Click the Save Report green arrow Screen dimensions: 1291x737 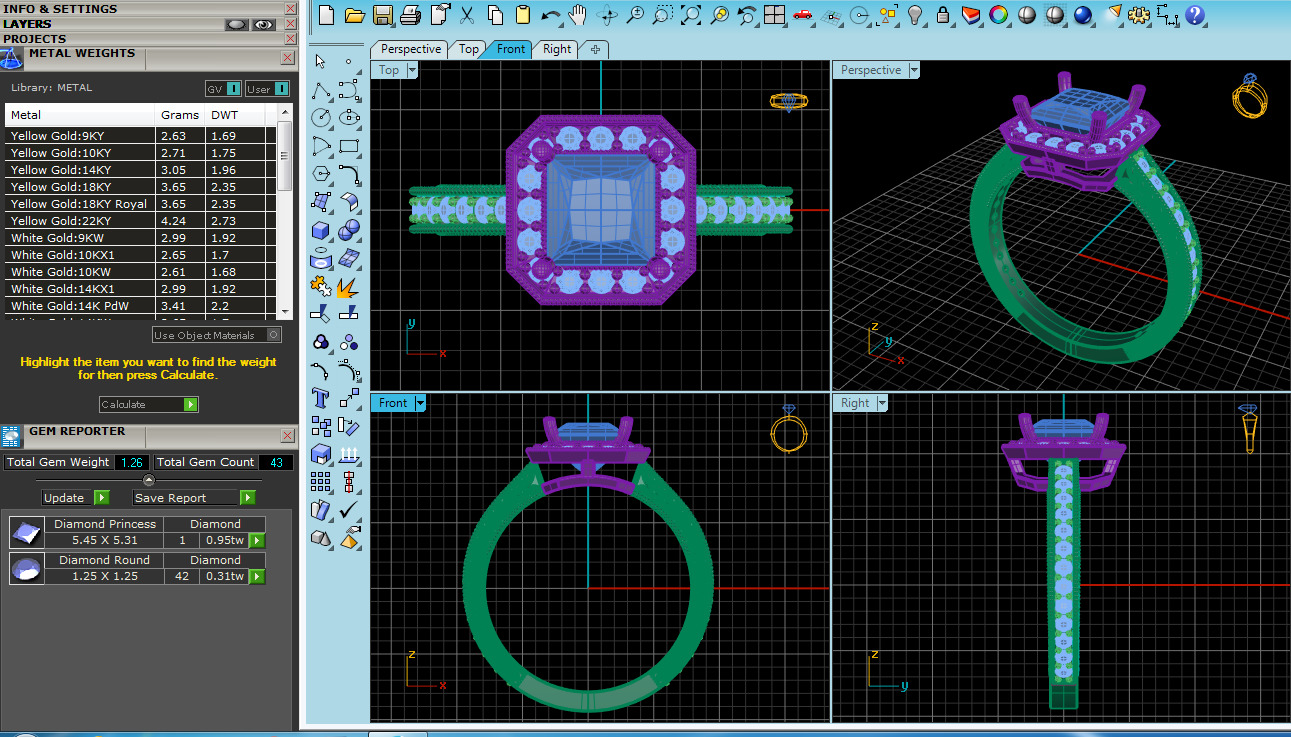(248, 498)
